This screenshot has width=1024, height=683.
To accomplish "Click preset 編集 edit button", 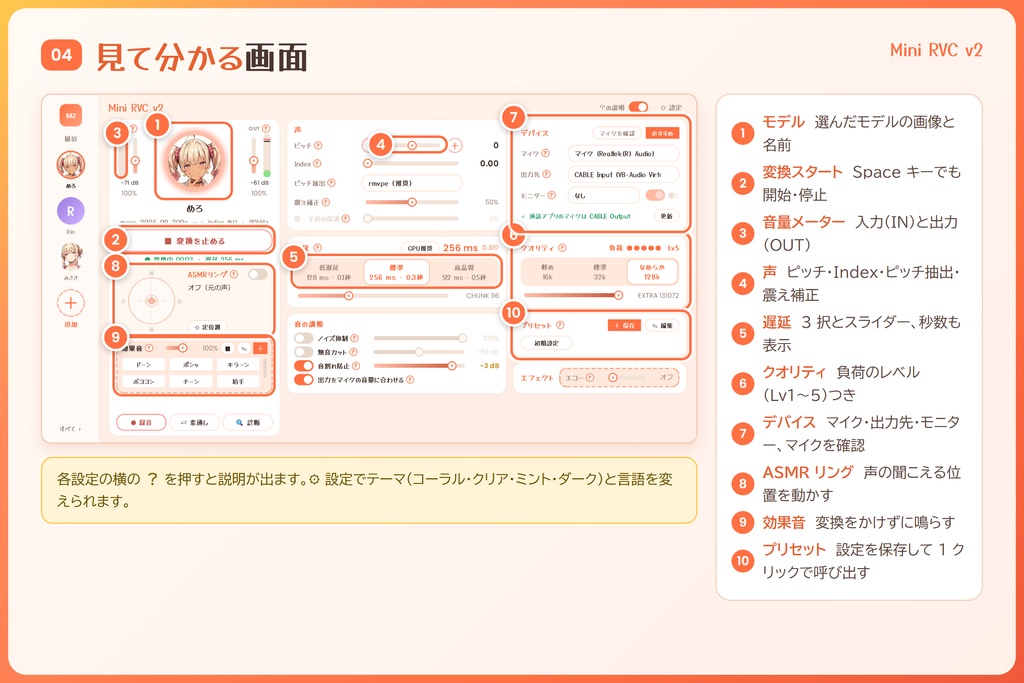I will [x=662, y=325].
